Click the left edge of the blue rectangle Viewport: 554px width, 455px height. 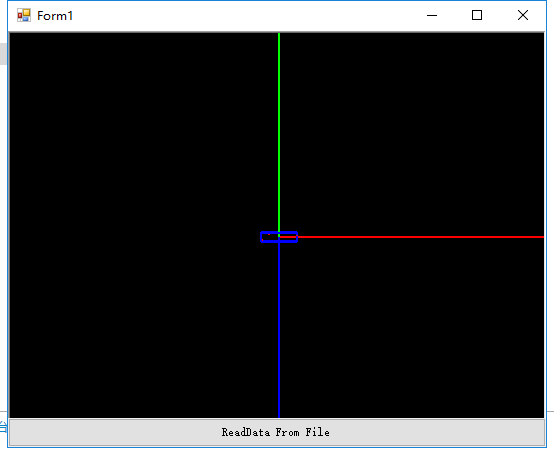pyautogui.click(x=261, y=237)
